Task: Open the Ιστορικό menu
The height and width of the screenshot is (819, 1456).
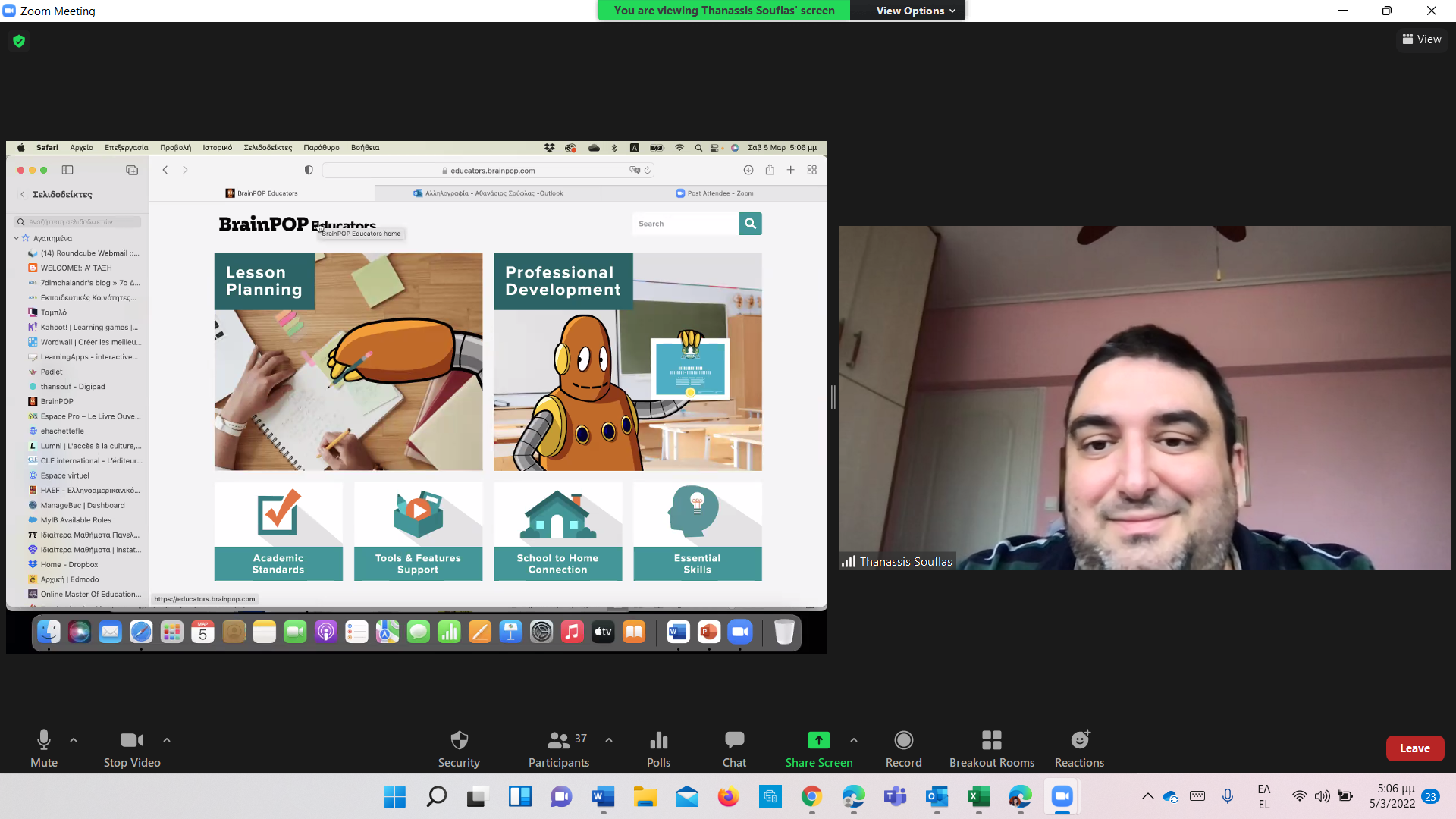Action: coord(218,148)
